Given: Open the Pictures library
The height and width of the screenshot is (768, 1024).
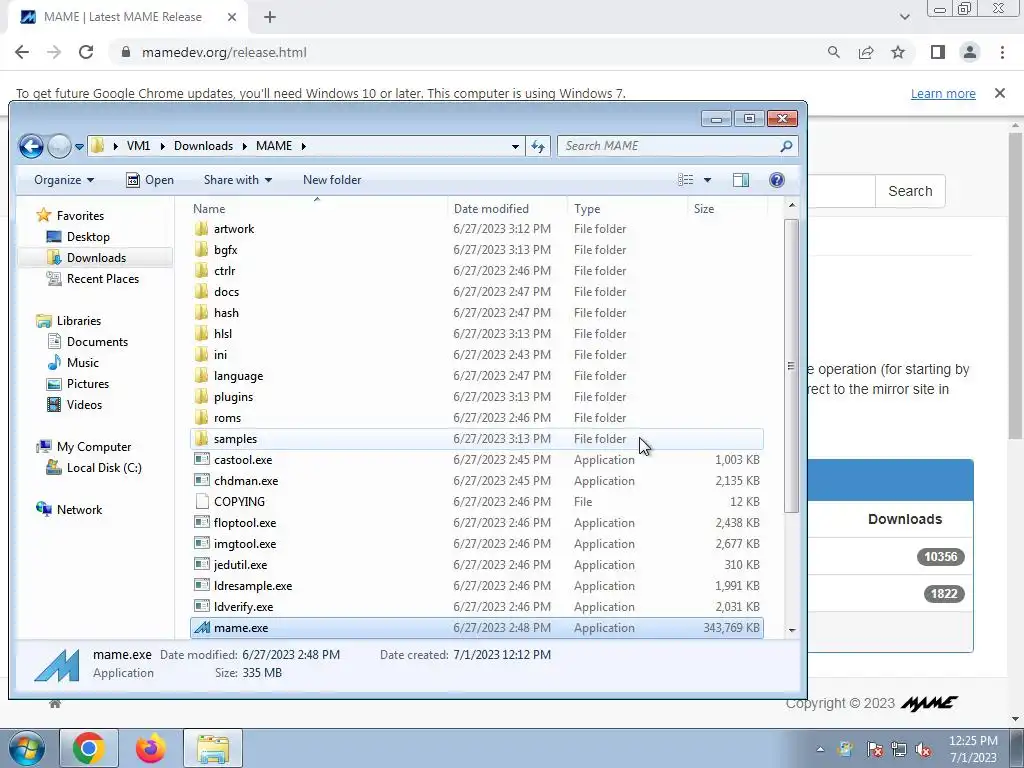Looking at the screenshot, I should coord(78,384).
